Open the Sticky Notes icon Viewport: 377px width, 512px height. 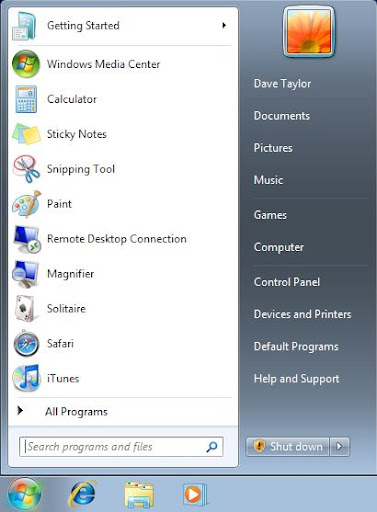(26, 134)
